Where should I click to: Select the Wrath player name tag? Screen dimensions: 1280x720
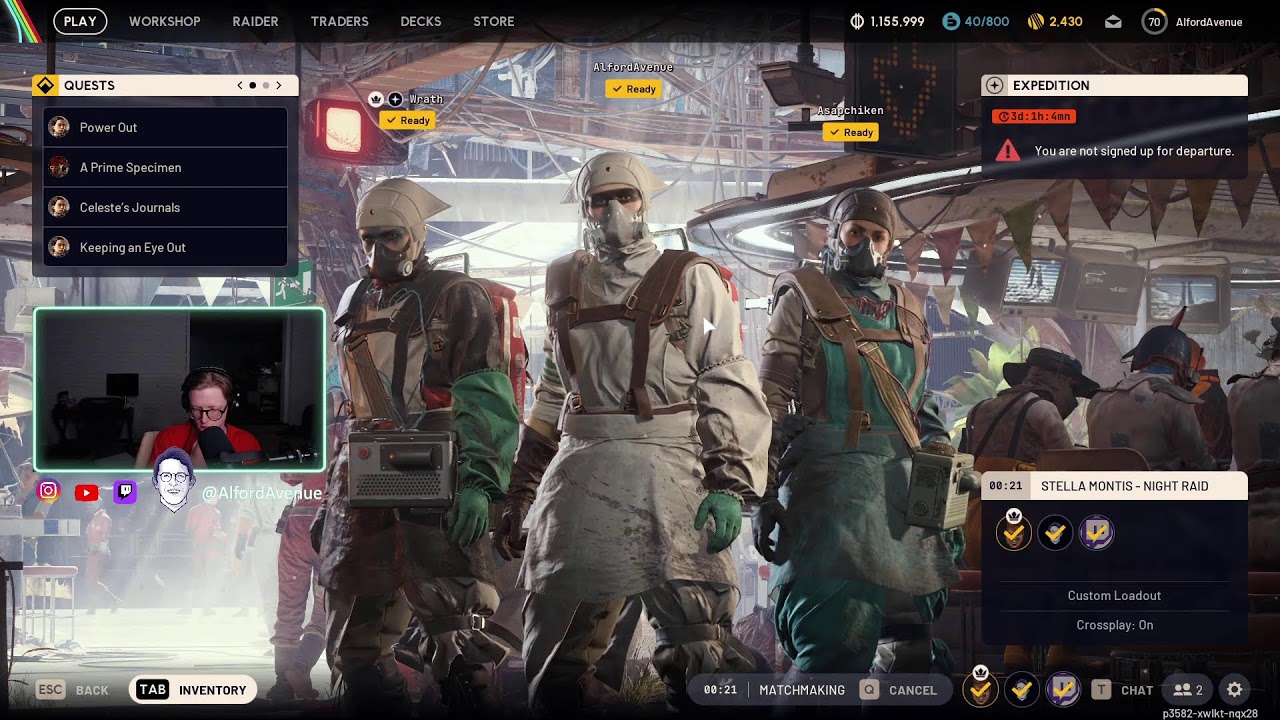click(x=426, y=100)
